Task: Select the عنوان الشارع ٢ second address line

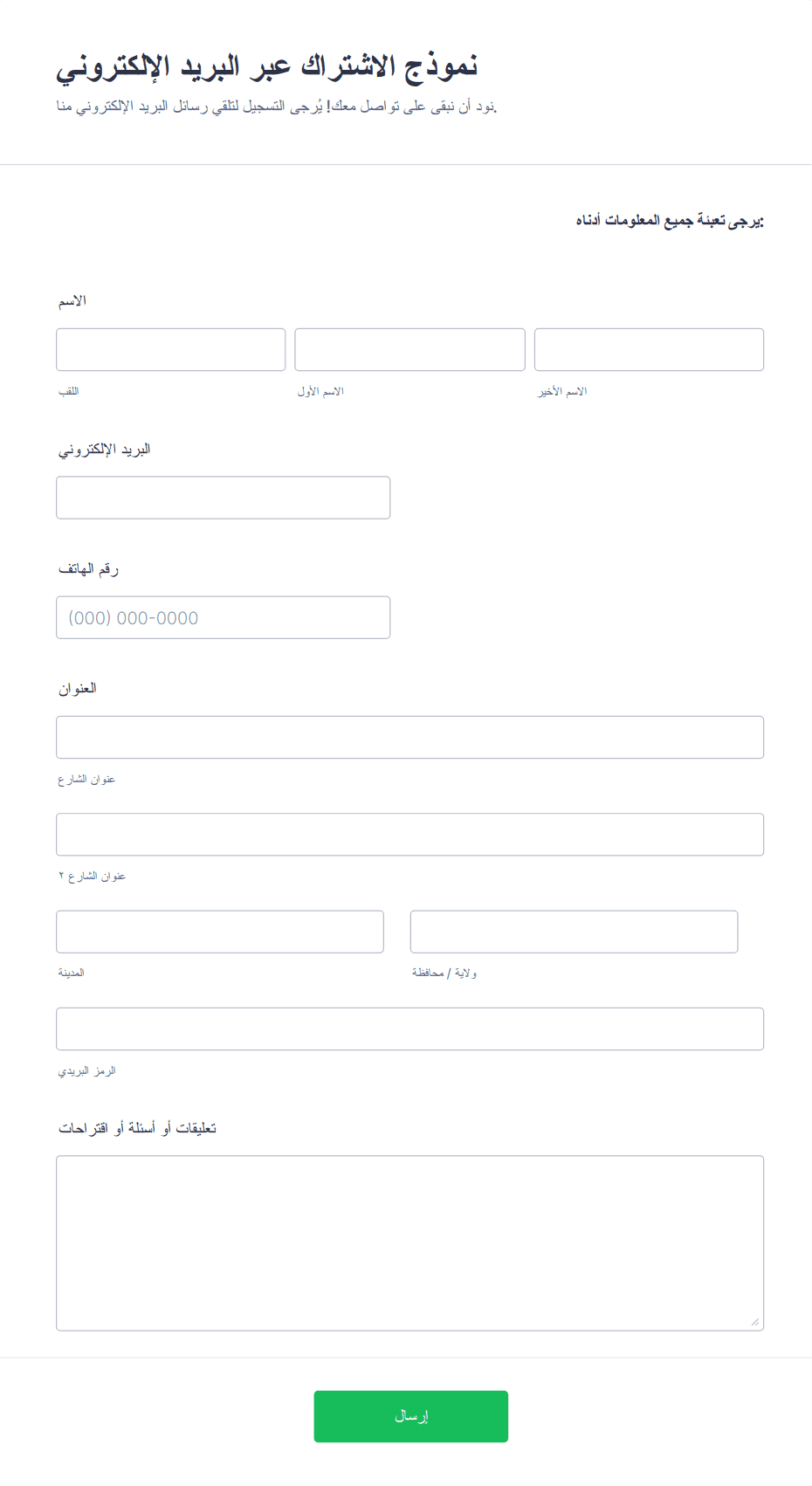Action: tap(410, 835)
